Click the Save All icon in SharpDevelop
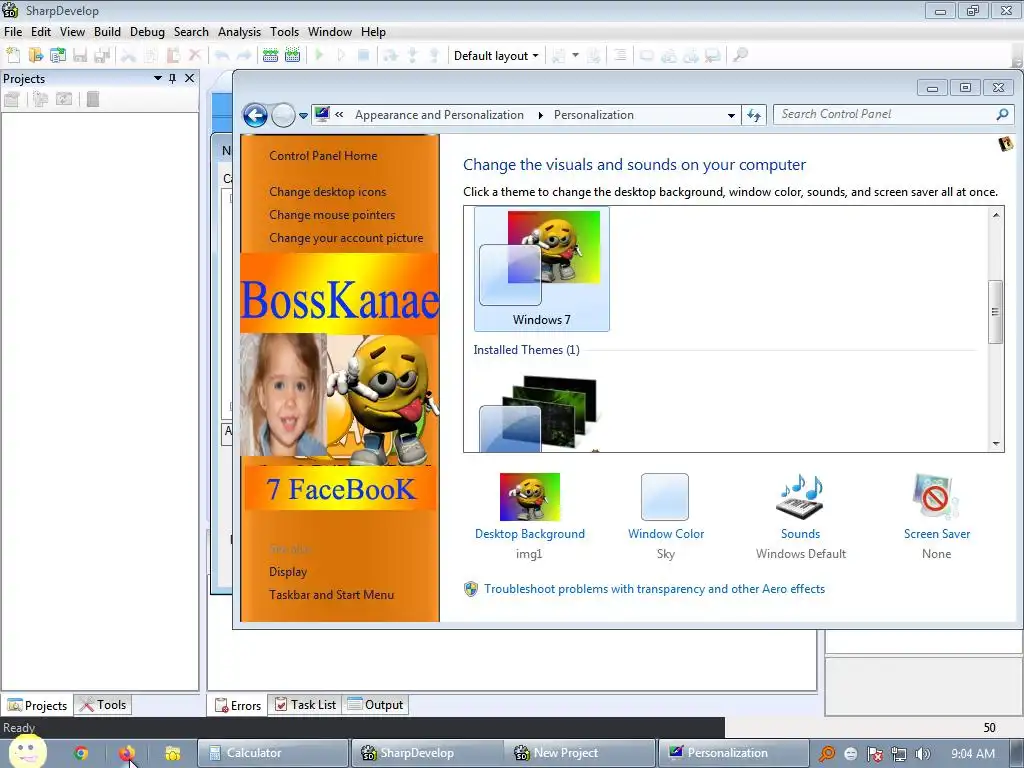Viewport: 1024px width, 768px height. coord(102,56)
